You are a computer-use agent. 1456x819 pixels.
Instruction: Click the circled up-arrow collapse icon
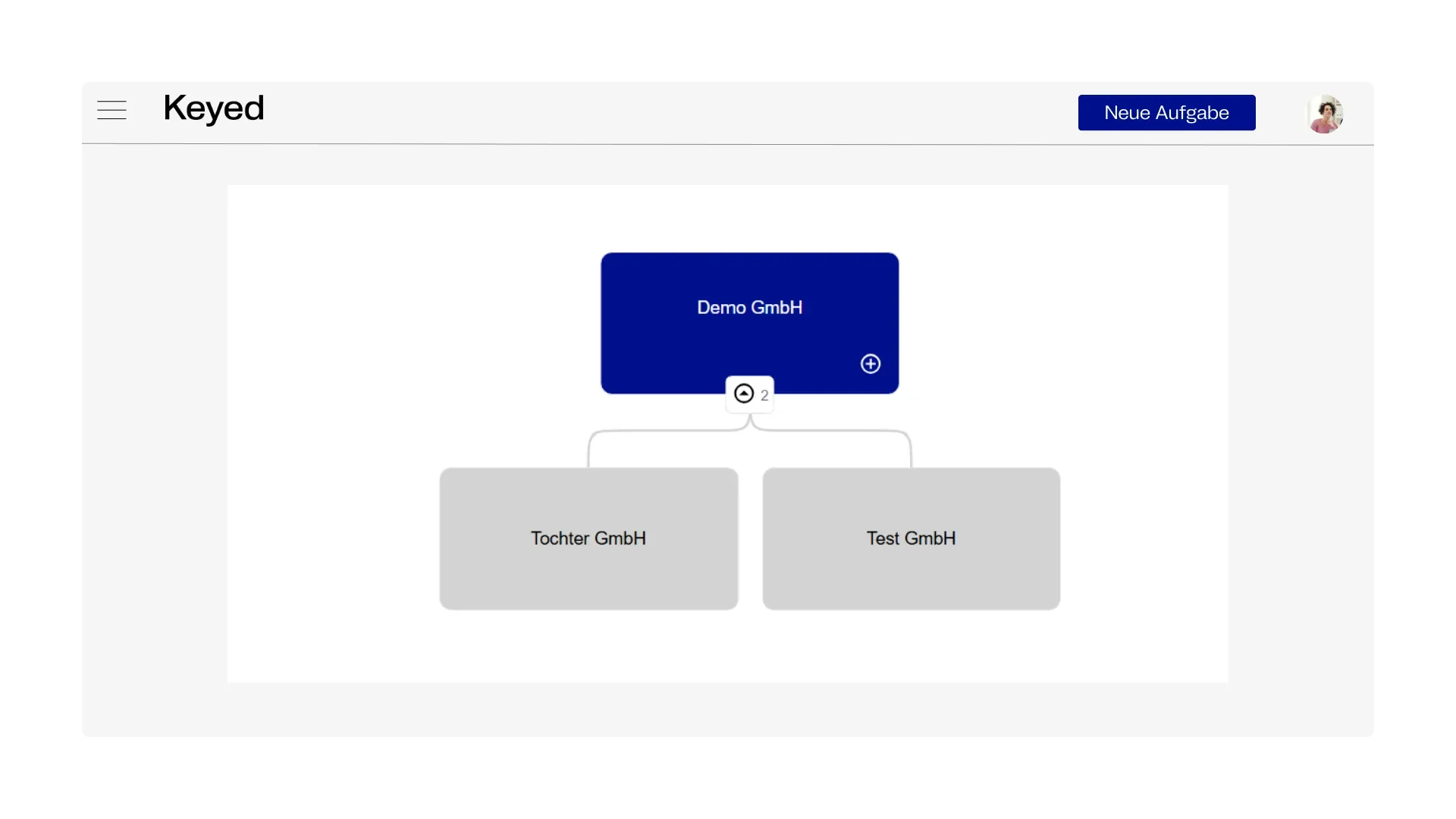pyautogui.click(x=744, y=394)
